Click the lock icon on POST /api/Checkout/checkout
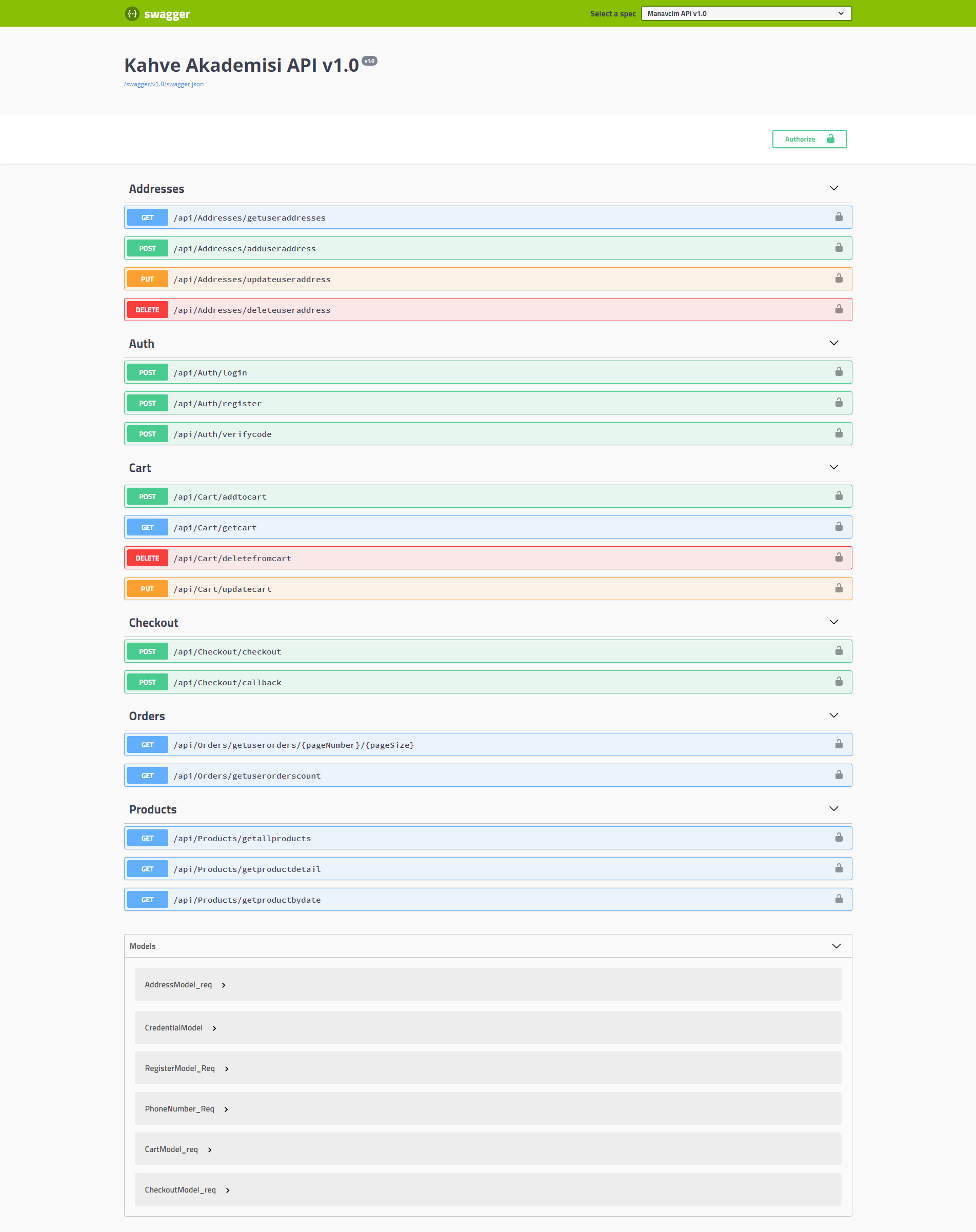976x1232 pixels. pyautogui.click(x=839, y=650)
